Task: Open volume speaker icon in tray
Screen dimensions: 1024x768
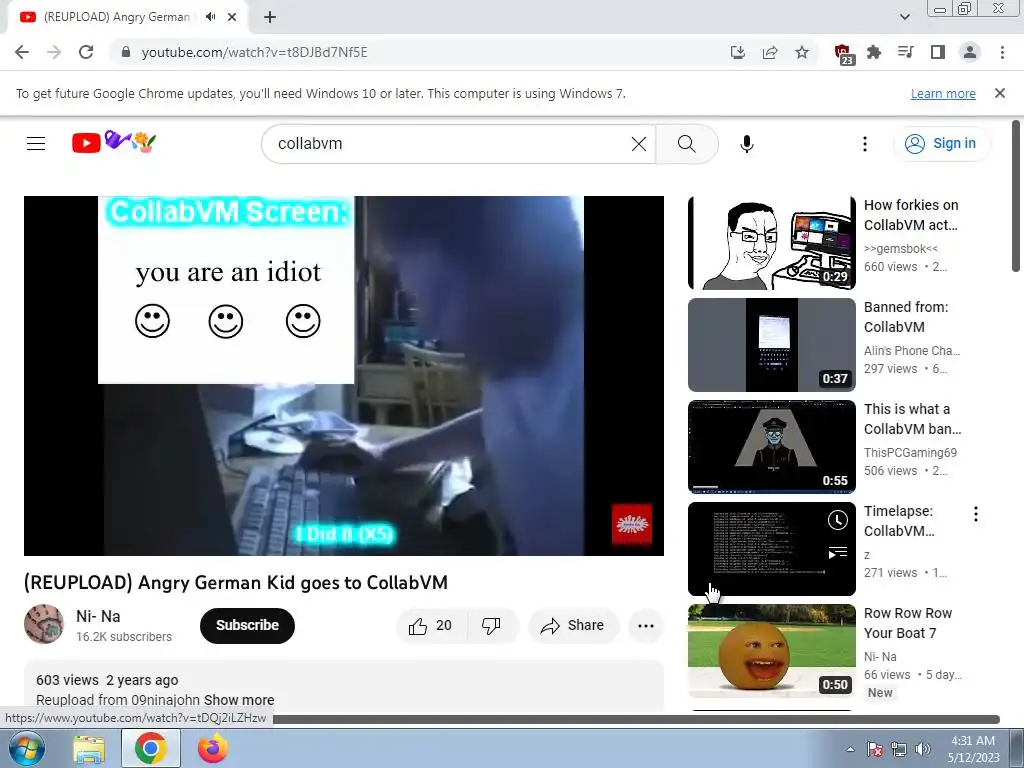Action: click(922, 749)
